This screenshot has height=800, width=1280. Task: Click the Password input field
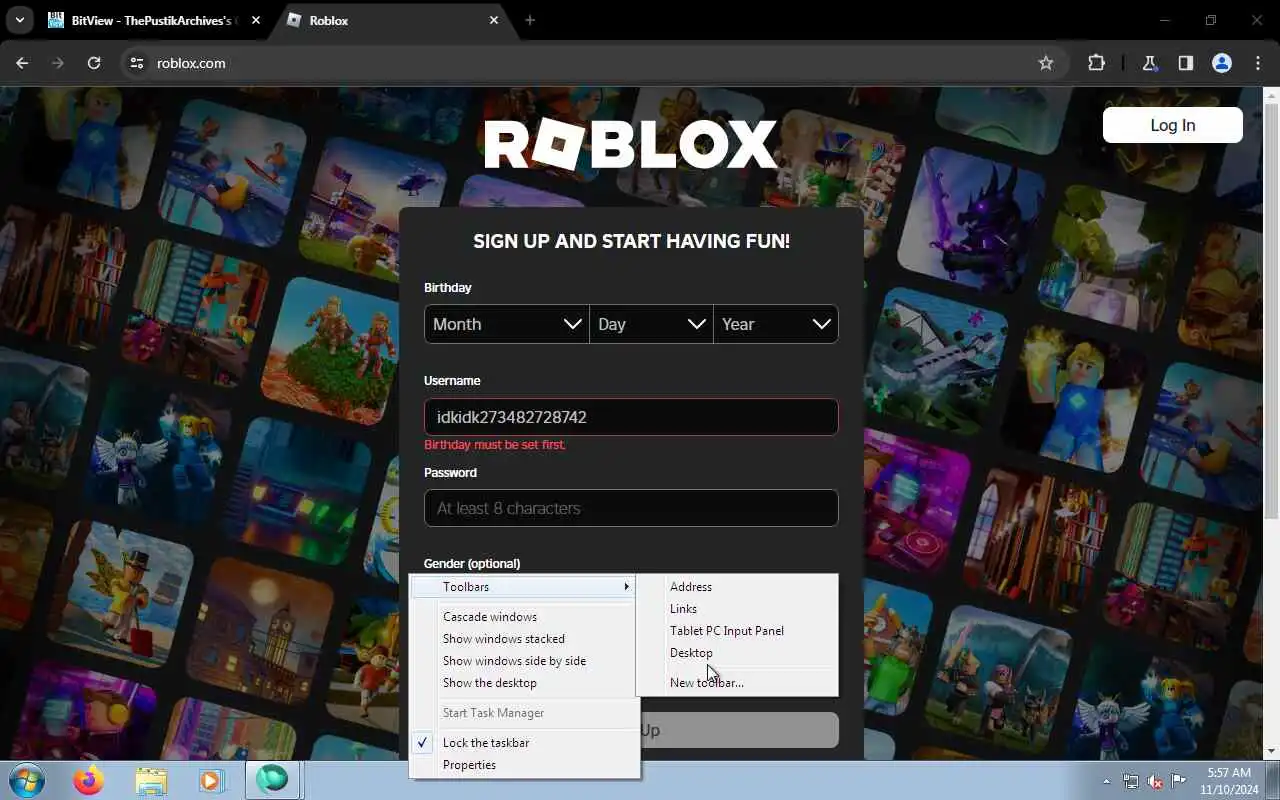[631, 508]
